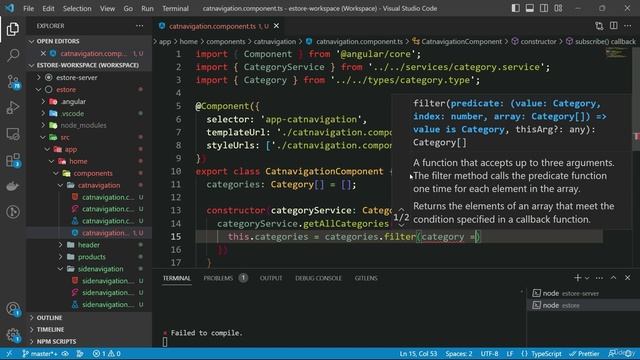Open customize layout button in title bar
The width and height of the screenshot is (640, 360).
558,8
